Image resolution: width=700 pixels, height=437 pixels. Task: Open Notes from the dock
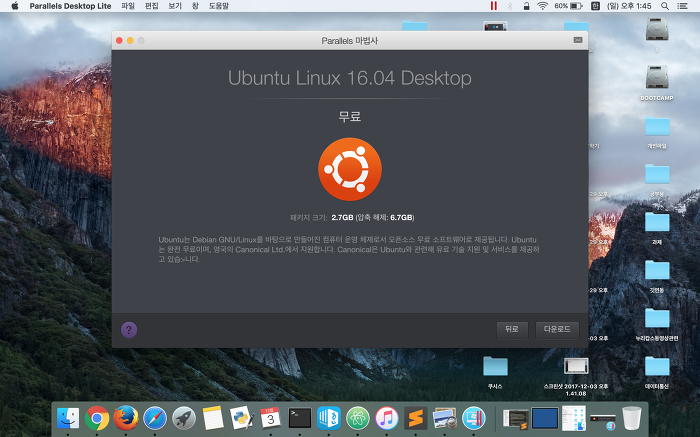pos(212,419)
